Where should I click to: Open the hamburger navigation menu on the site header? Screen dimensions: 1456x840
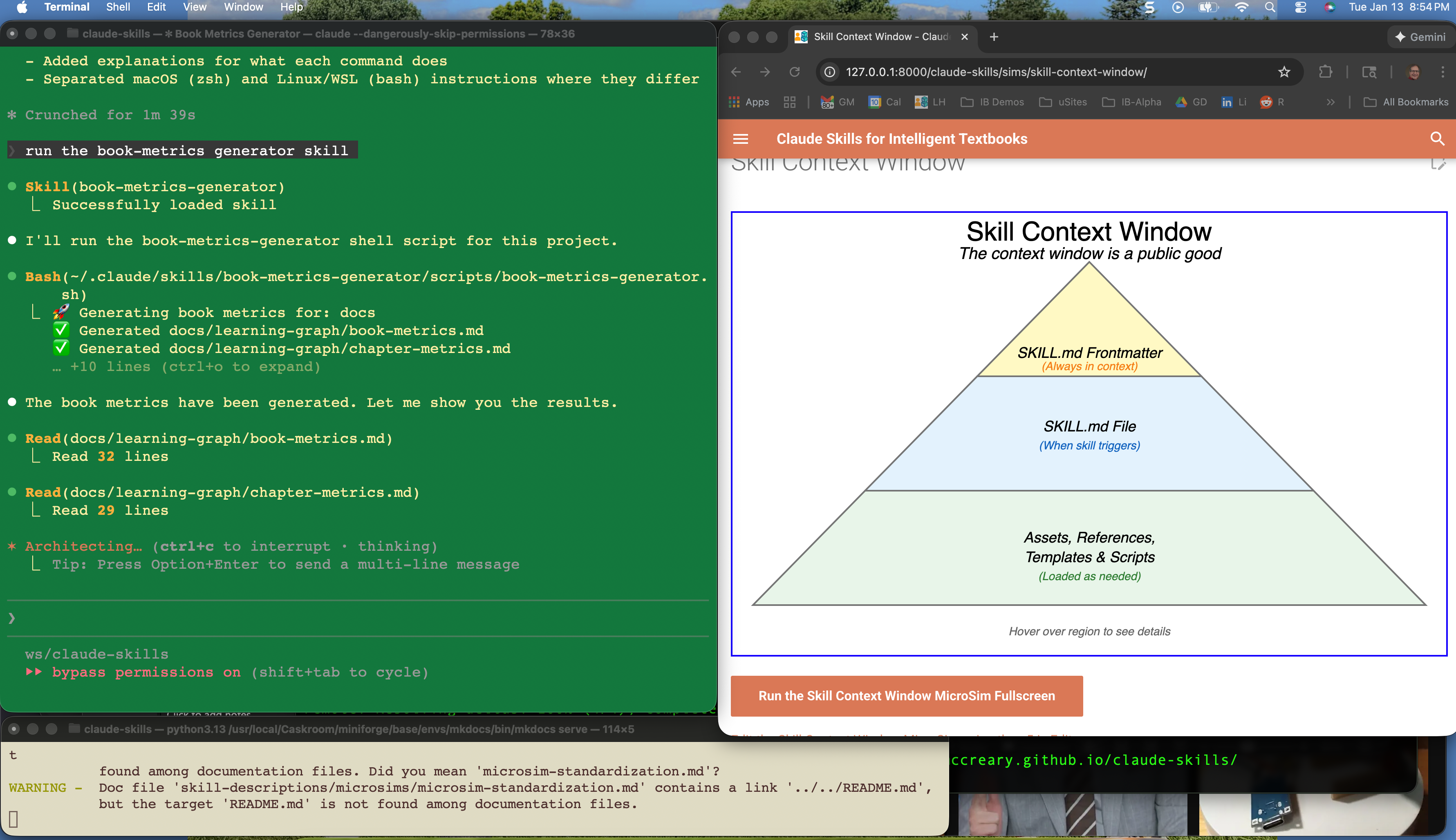click(740, 139)
